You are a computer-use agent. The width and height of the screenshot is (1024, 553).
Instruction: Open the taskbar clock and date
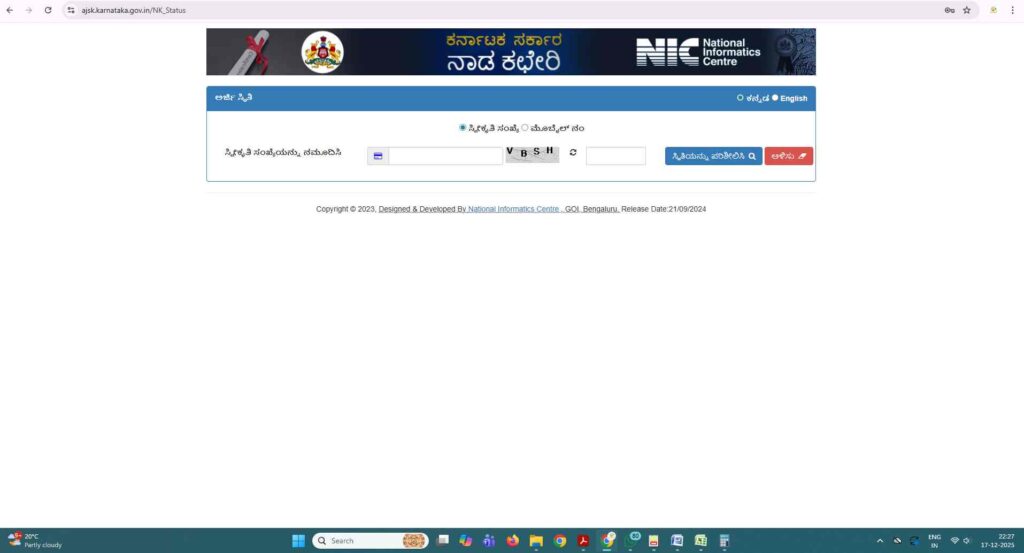997,541
